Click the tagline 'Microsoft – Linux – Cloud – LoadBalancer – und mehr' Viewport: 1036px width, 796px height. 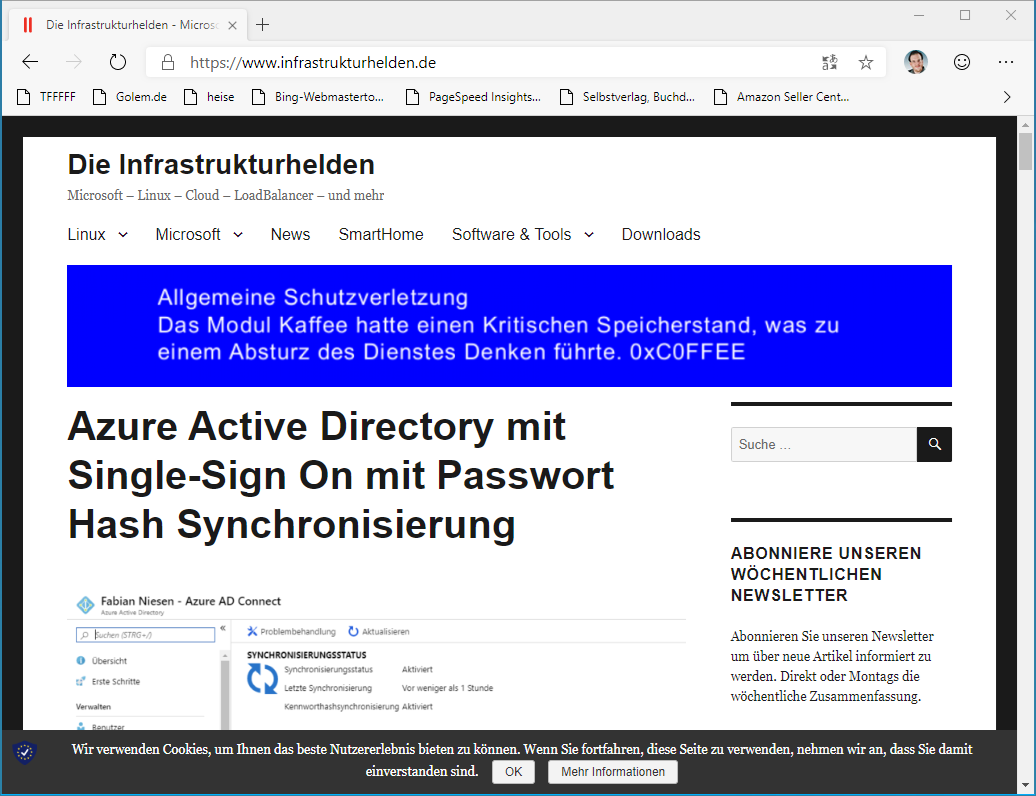pyautogui.click(x=225, y=196)
